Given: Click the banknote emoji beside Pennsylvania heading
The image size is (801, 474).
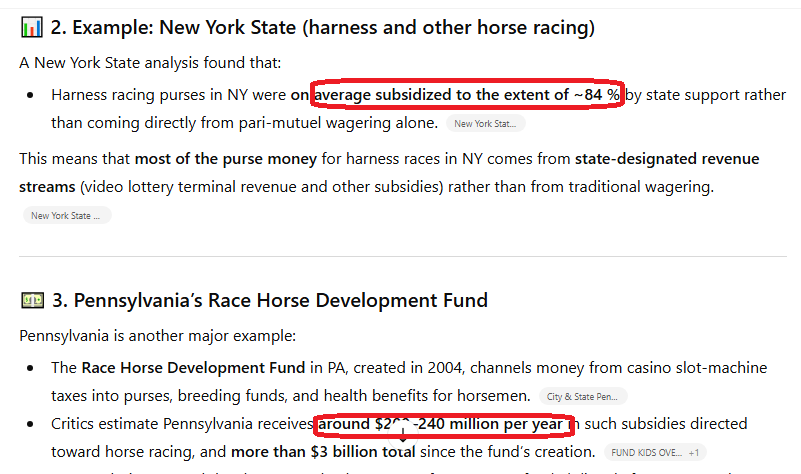Looking at the screenshot, I should (31, 301).
